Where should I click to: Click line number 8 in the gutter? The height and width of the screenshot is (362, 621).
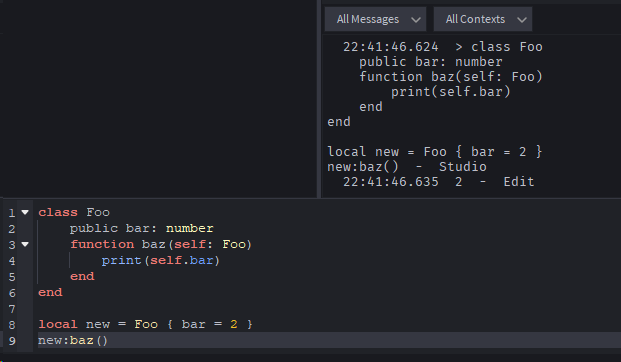(x=12, y=325)
